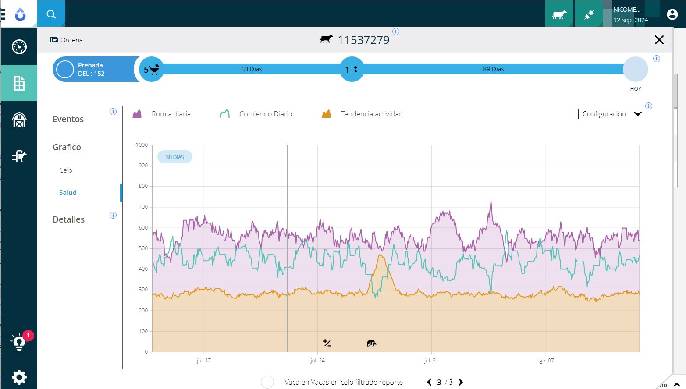Click the cow event icon at chart bottom

coord(371,343)
